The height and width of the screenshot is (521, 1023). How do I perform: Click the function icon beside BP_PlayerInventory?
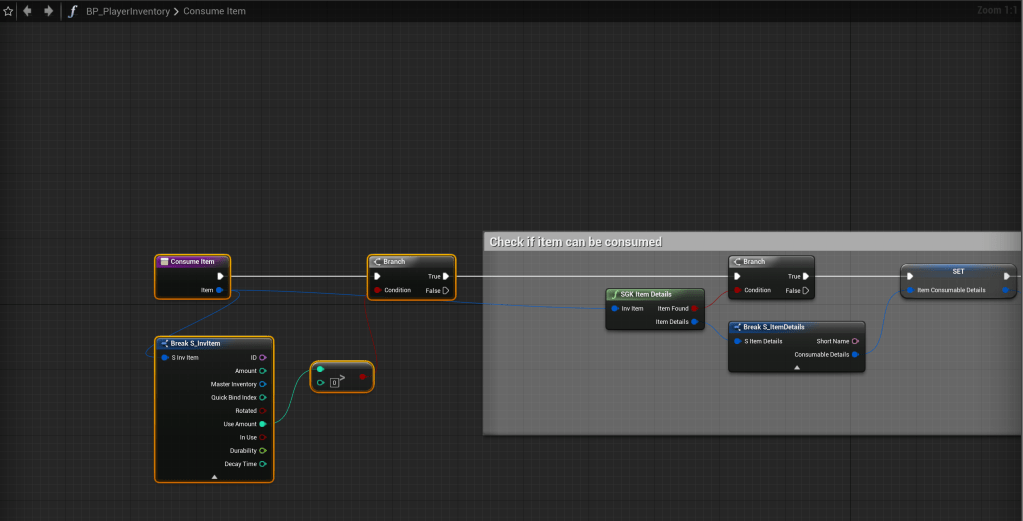click(x=72, y=11)
